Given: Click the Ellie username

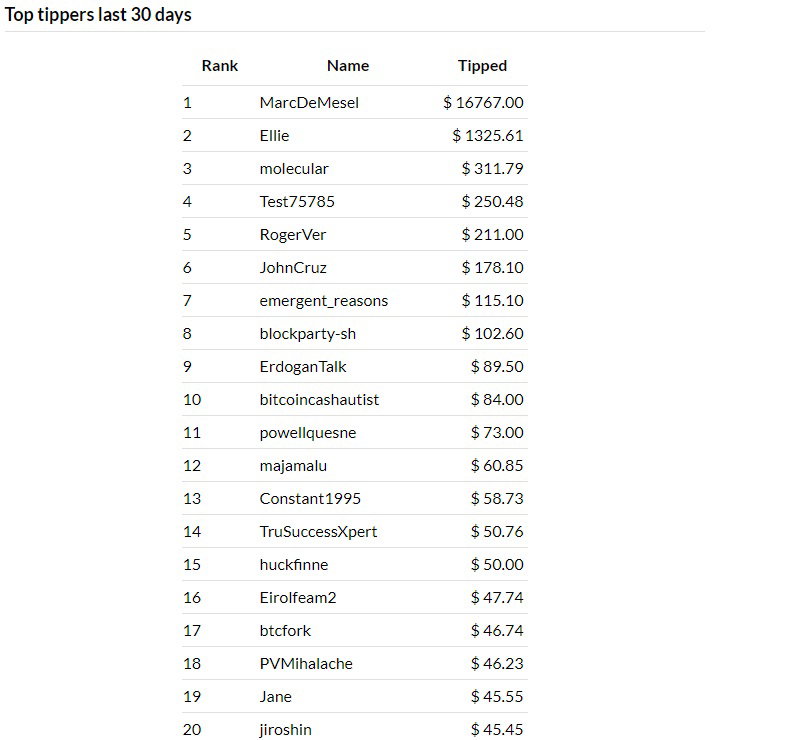Looking at the screenshot, I should (x=274, y=136).
